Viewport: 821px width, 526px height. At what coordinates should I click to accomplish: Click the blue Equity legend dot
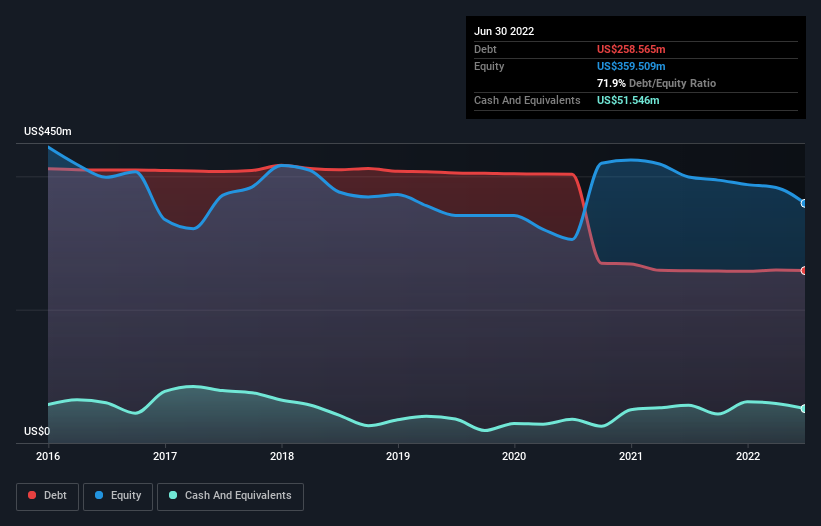[x=99, y=495]
